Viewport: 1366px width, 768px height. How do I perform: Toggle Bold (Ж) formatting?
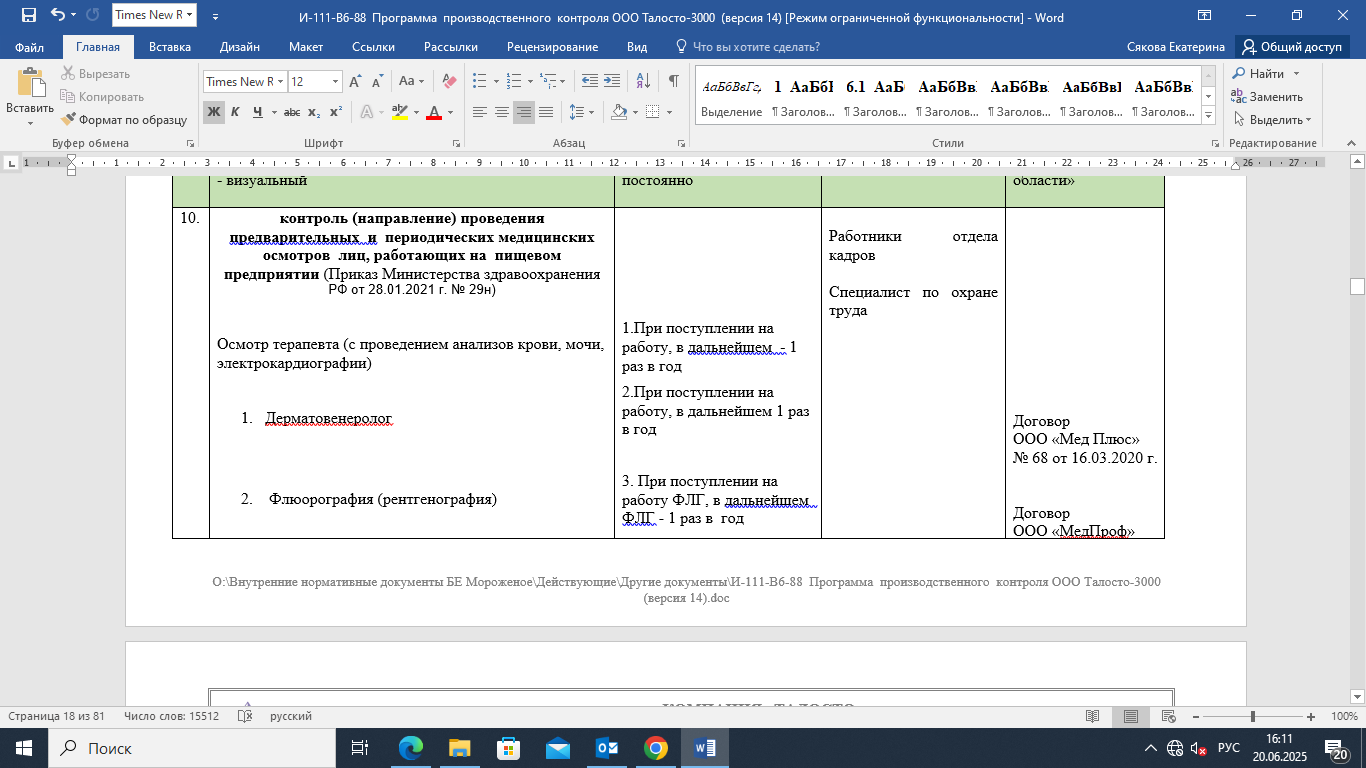(214, 113)
